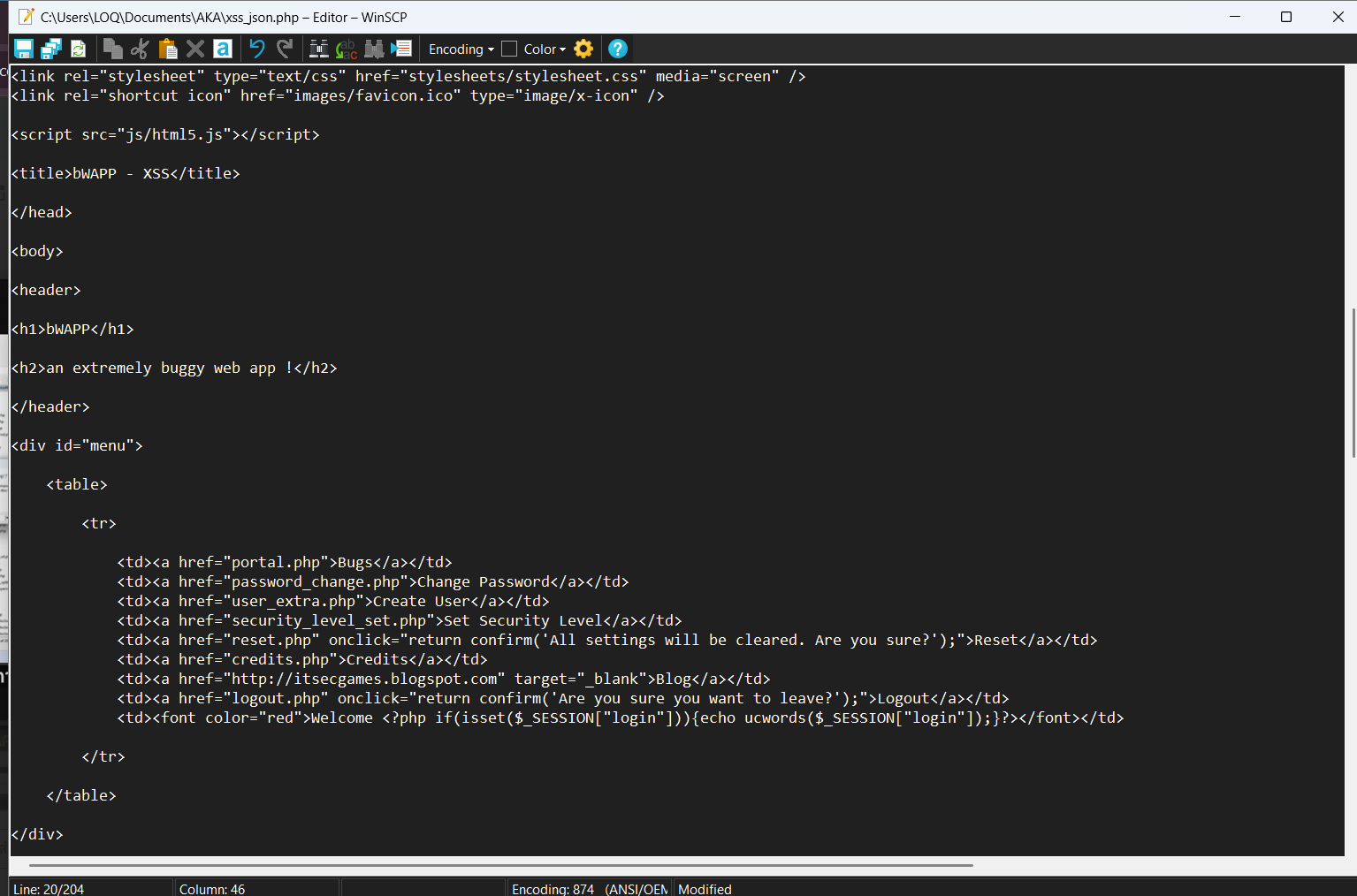Undo the last edit
Image resolution: width=1357 pixels, height=896 pixels.
coord(257,49)
